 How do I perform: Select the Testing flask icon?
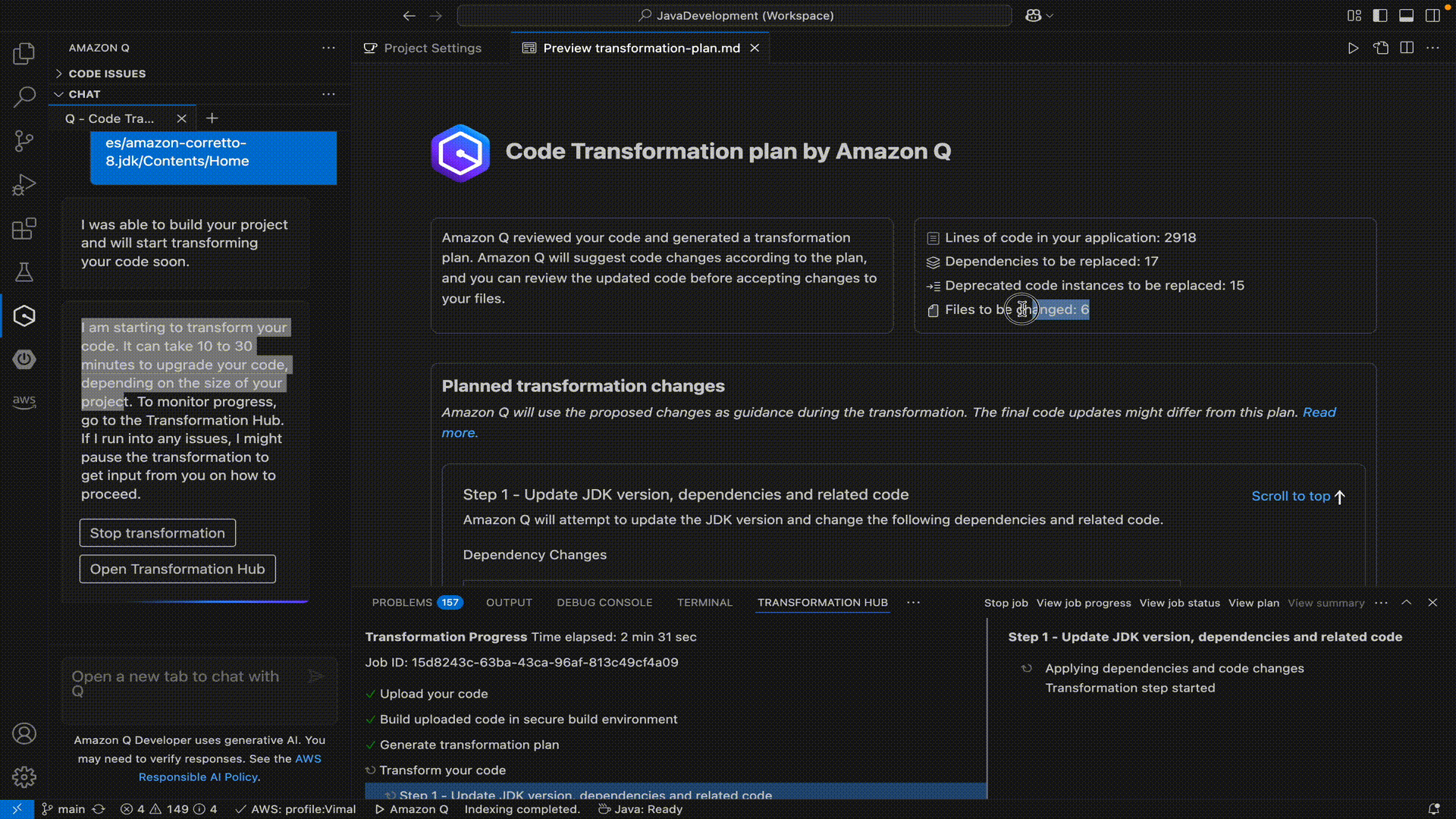click(x=24, y=272)
